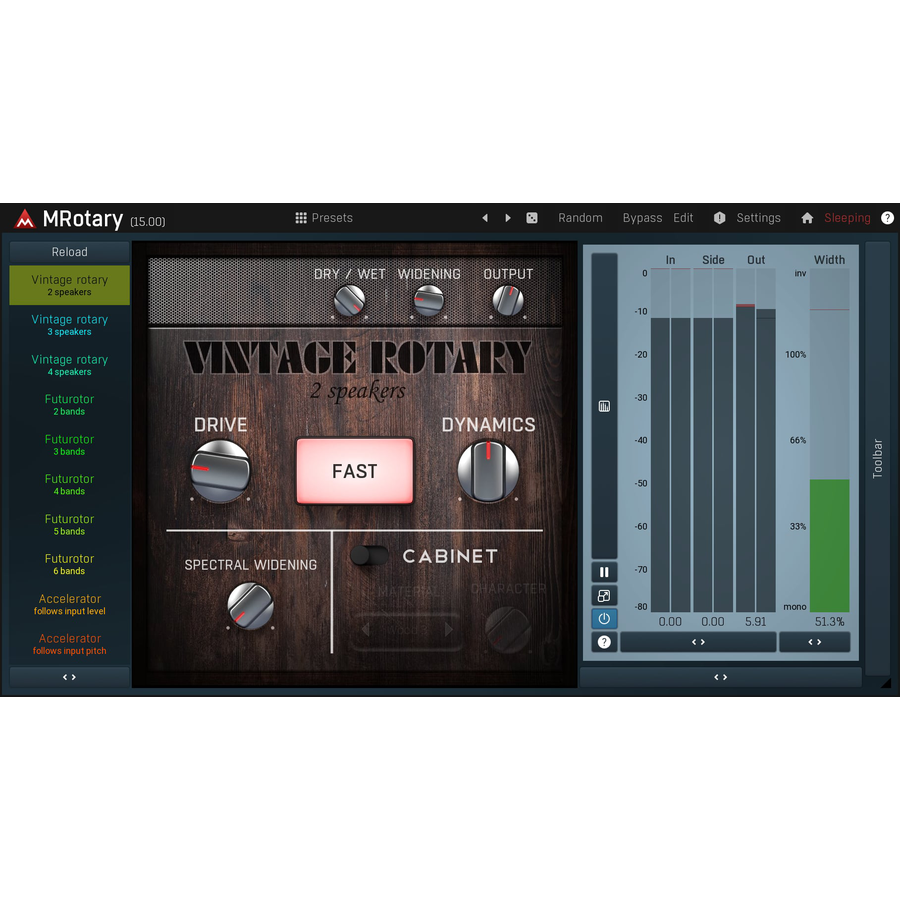Image resolution: width=900 pixels, height=900 pixels.
Task: Toggle the meter power button
Action: coord(604,619)
